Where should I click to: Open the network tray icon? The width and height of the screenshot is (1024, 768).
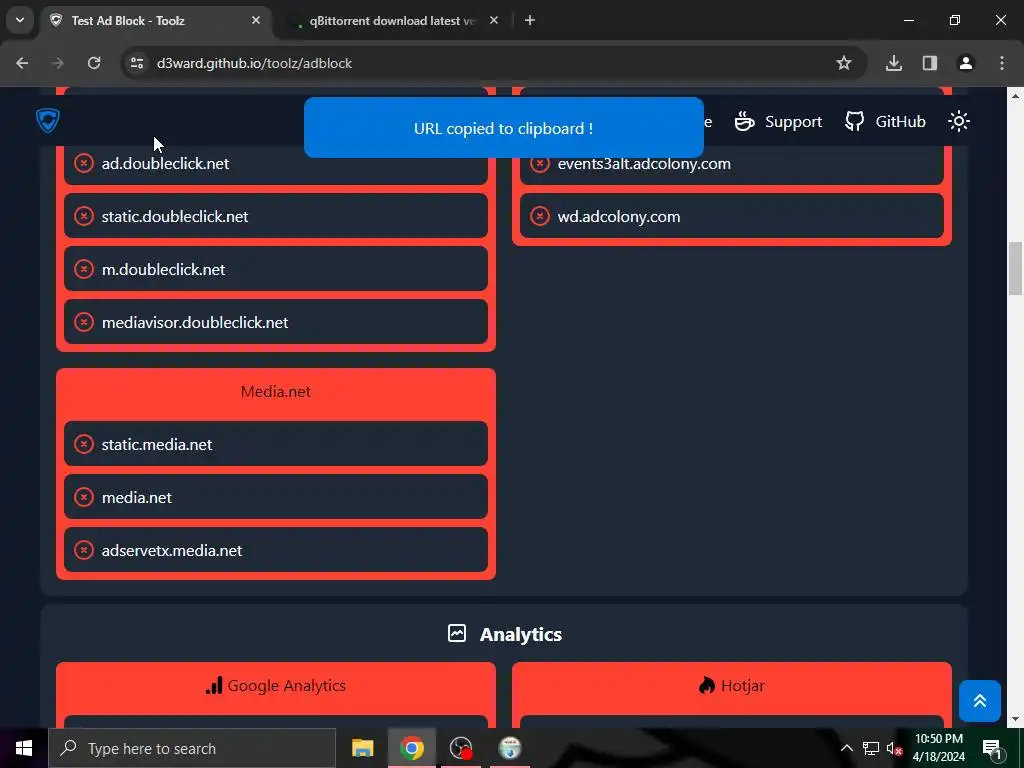[x=871, y=748]
